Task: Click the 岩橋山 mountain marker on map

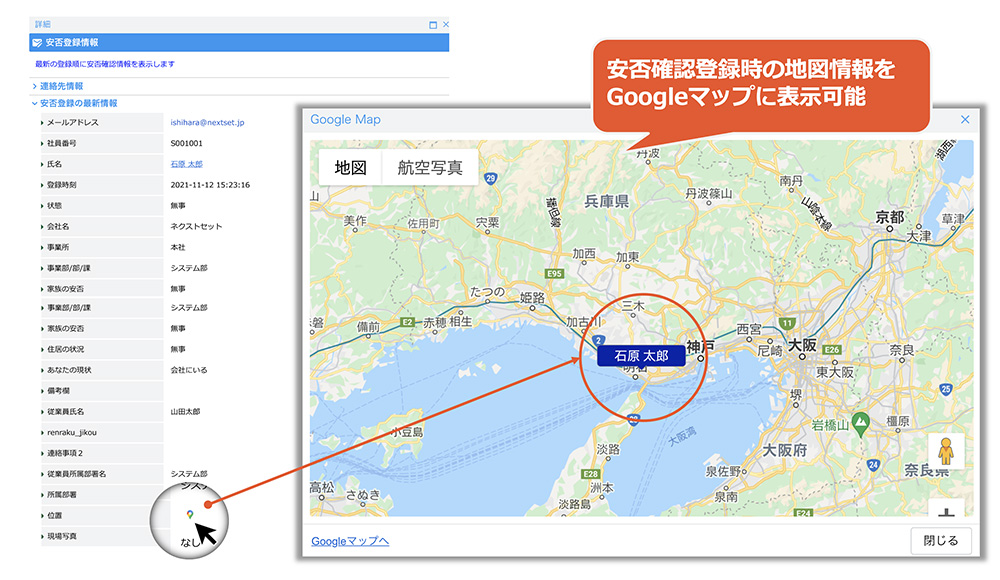Action: coord(861,422)
